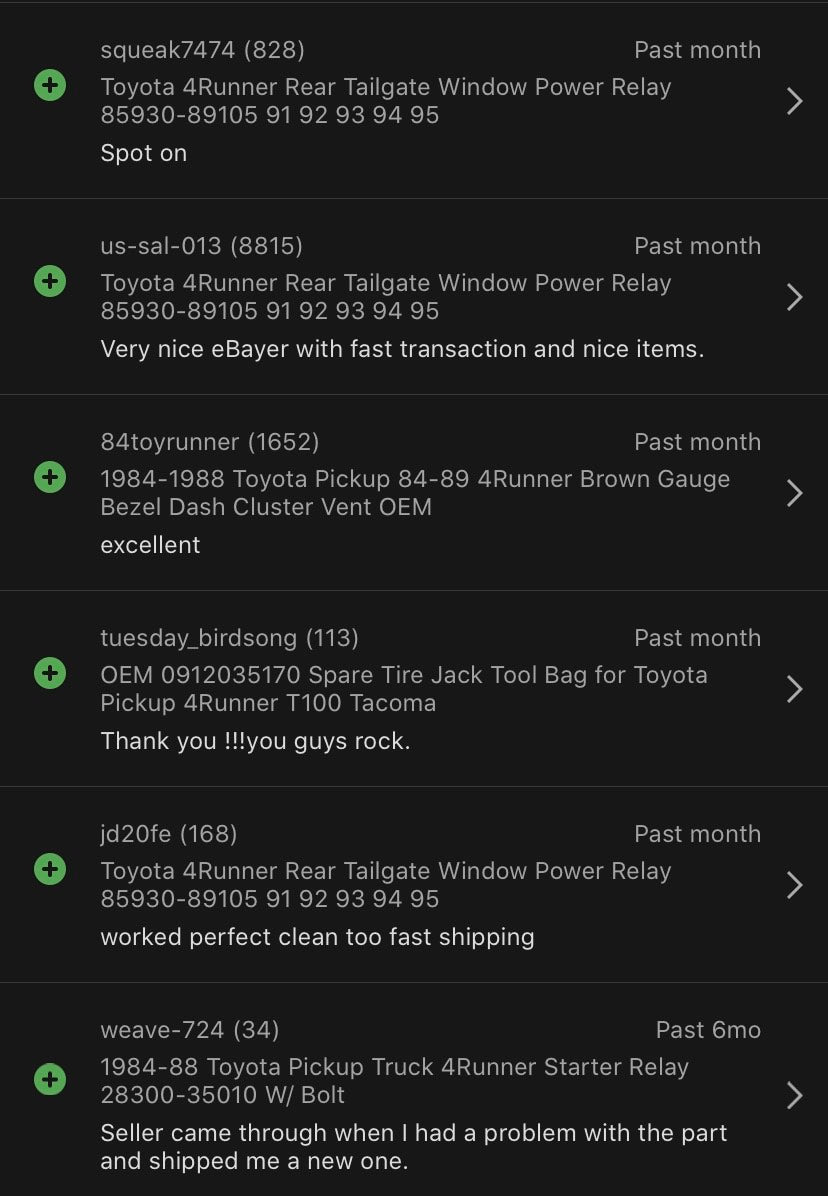The image size is (828, 1196).
Task: Open the squeak7474 (828) user profile
Action: click(202, 49)
